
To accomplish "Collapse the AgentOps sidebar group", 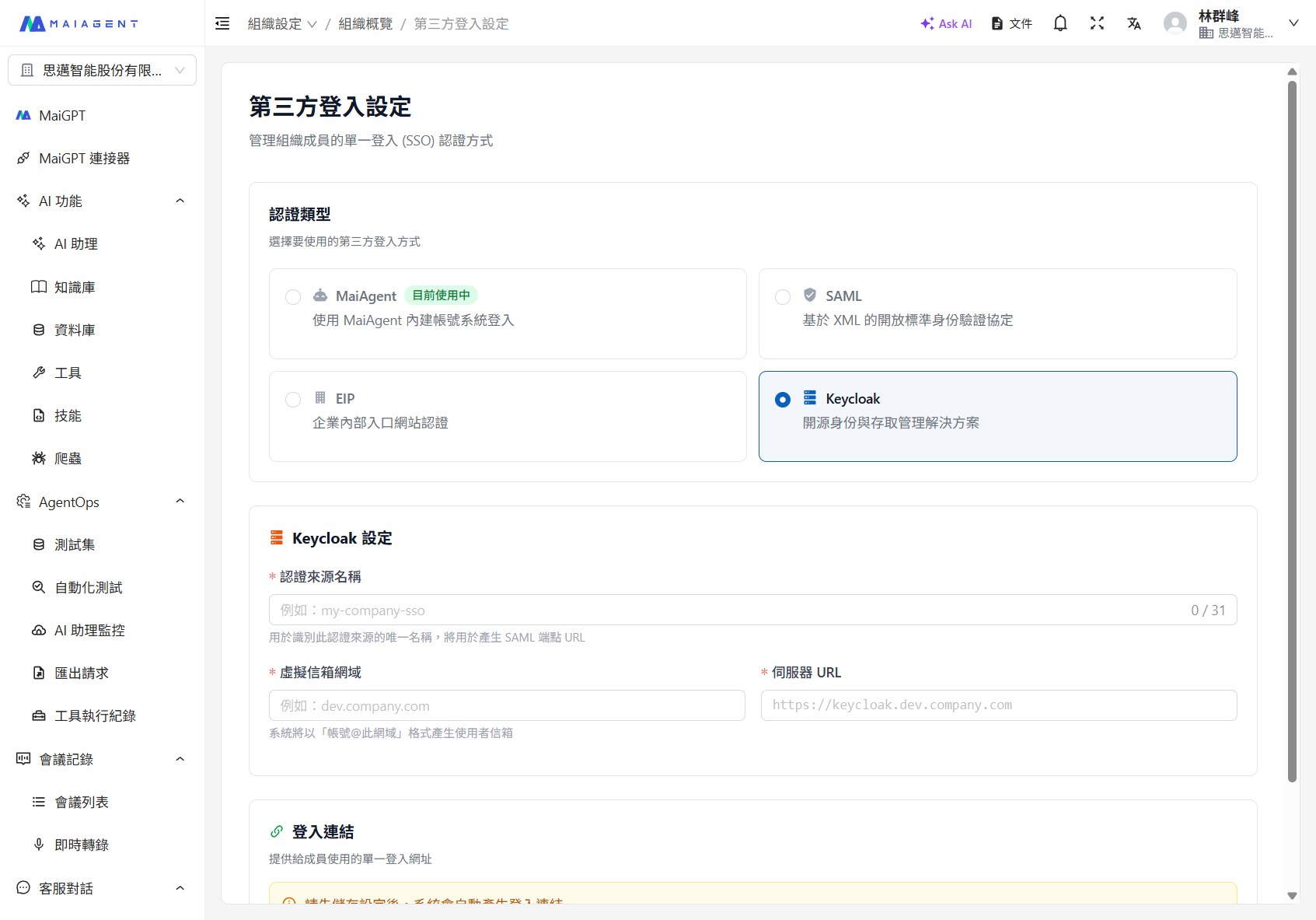I will click(180, 502).
